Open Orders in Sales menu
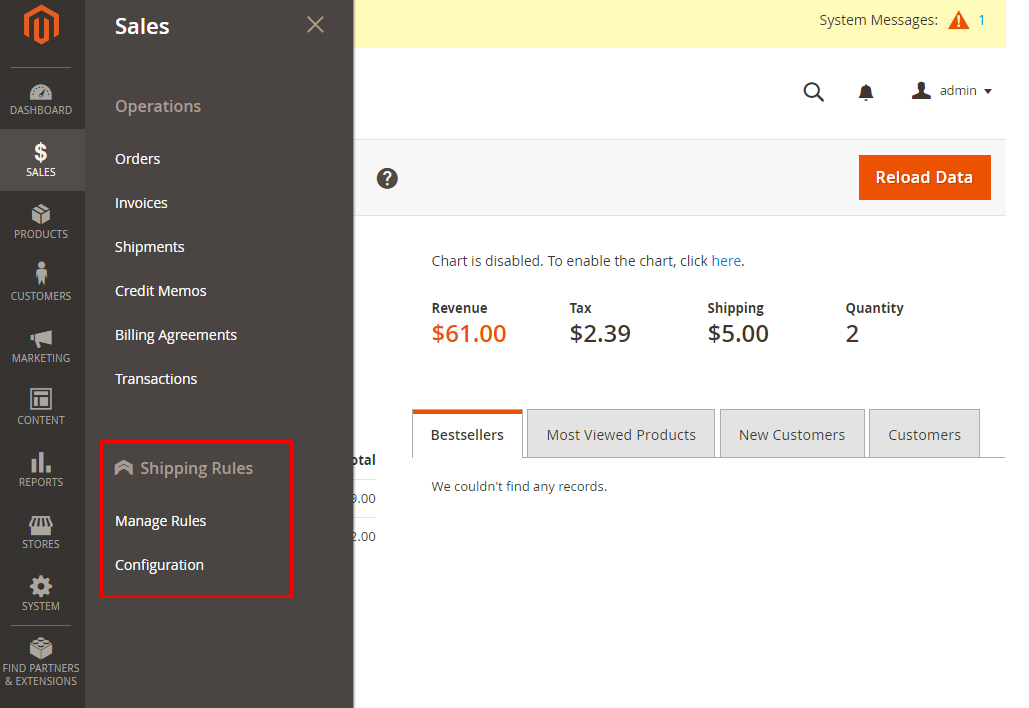This screenshot has width=1029, height=708. pos(138,159)
